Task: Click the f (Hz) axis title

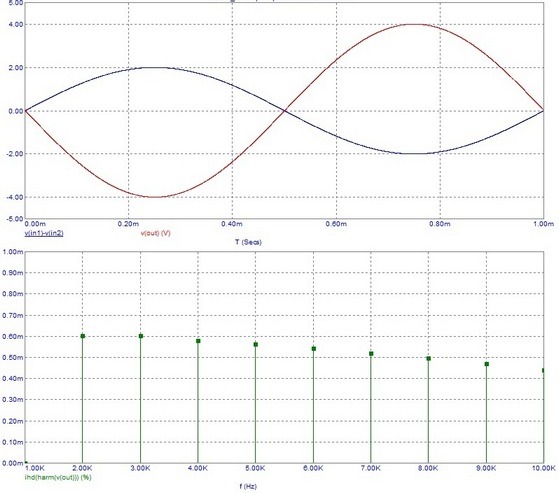Action: tap(248, 486)
